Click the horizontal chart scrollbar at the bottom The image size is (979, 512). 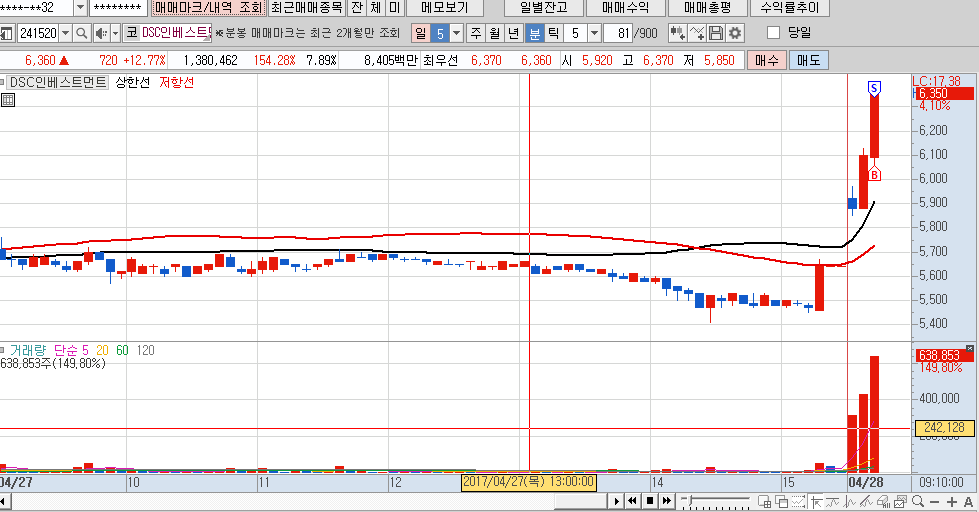tap(300, 501)
